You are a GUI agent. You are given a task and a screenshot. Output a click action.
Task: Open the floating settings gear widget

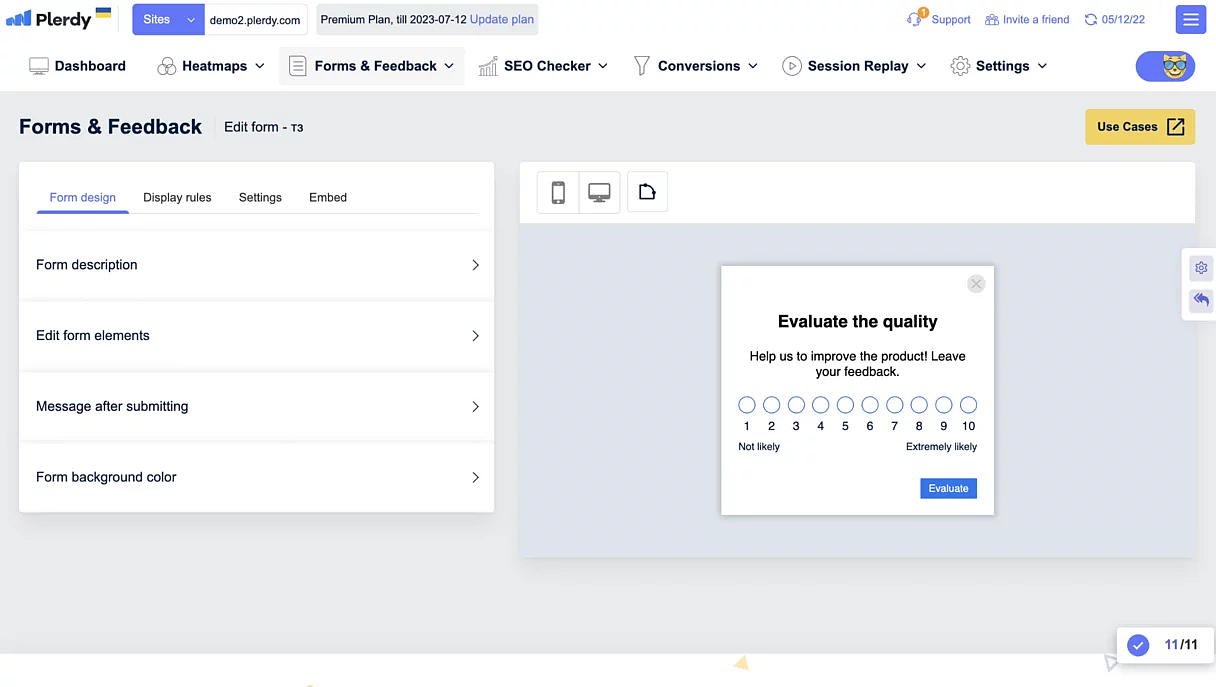pyautogui.click(x=1201, y=268)
